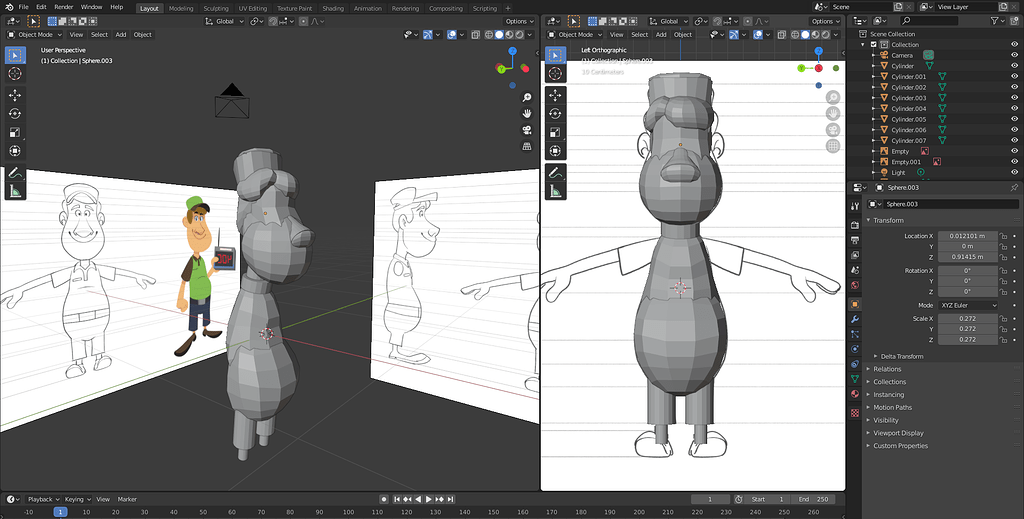This screenshot has width=1024, height=519.
Task: Switch to the Modeling workspace tab
Action: 181,8
